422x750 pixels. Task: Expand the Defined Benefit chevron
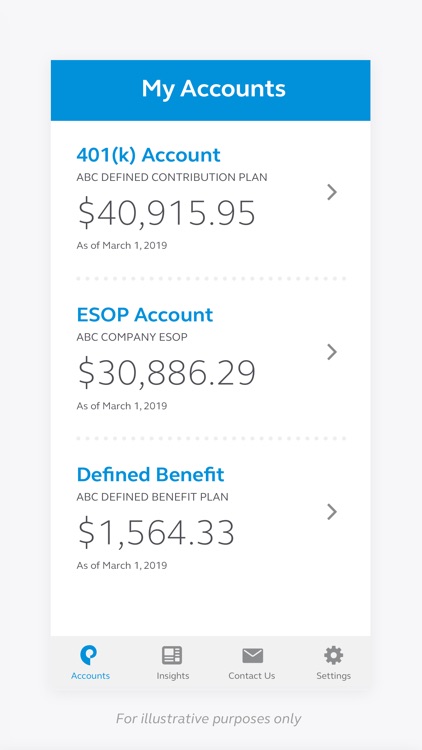coord(332,512)
